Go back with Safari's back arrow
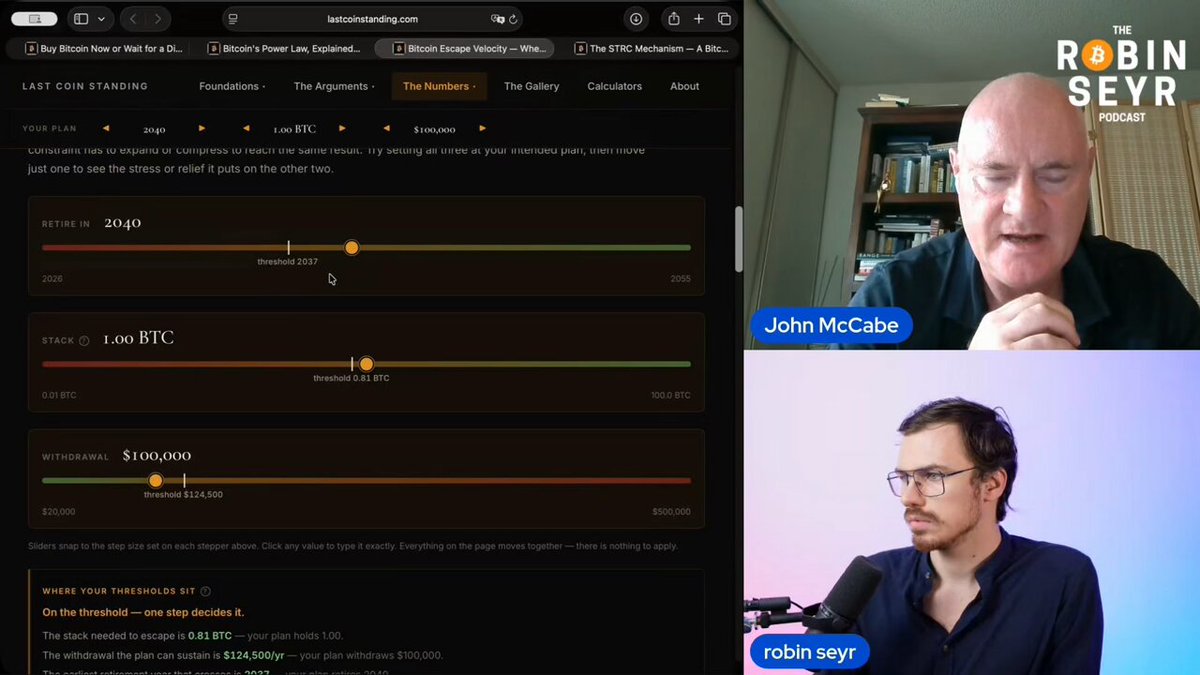The width and height of the screenshot is (1200, 675). click(133, 19)
